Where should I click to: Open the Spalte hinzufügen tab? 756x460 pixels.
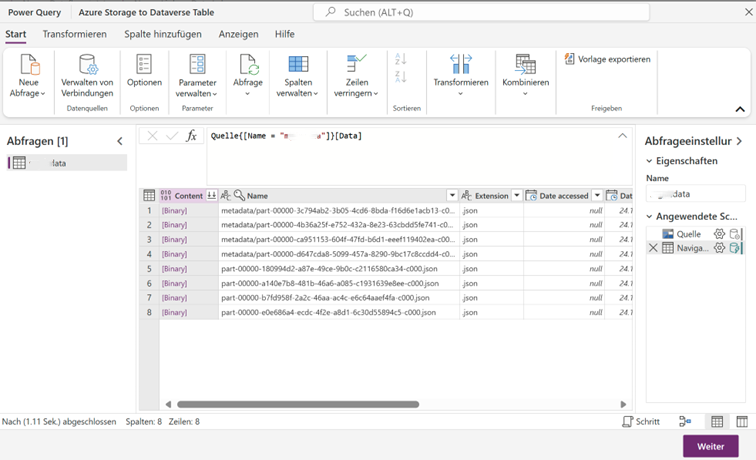pos(162,34)
